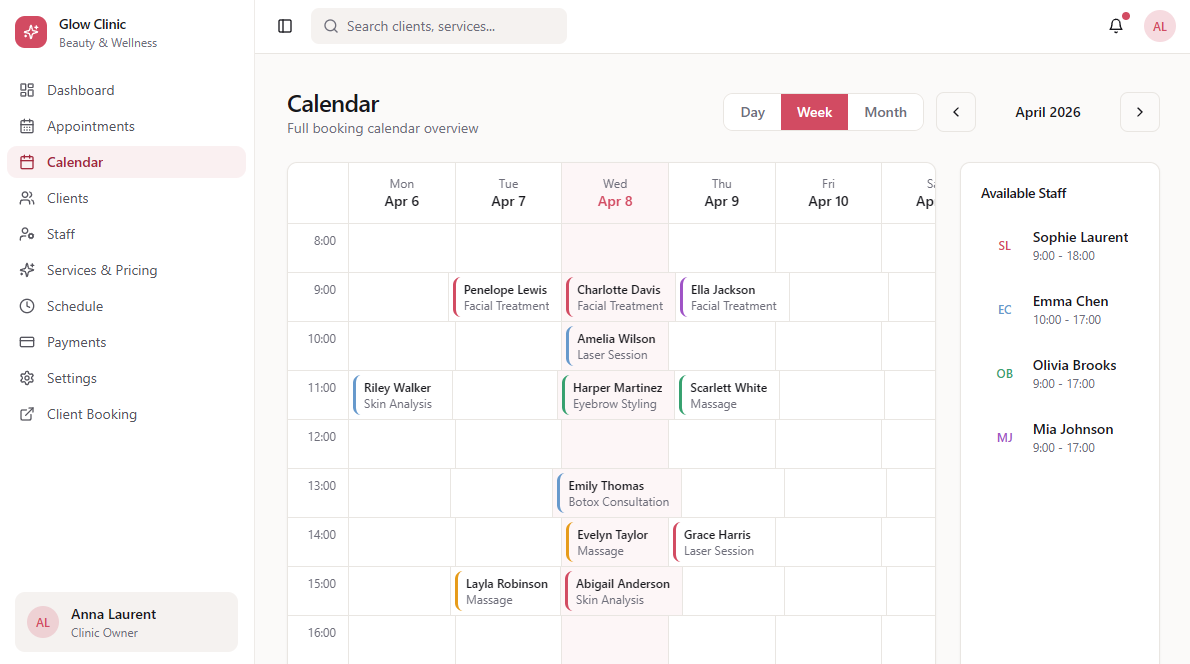1190x664 pixels.
Task: Click the Glow Clinic sparkle logo icon
Action: [31, 32]
